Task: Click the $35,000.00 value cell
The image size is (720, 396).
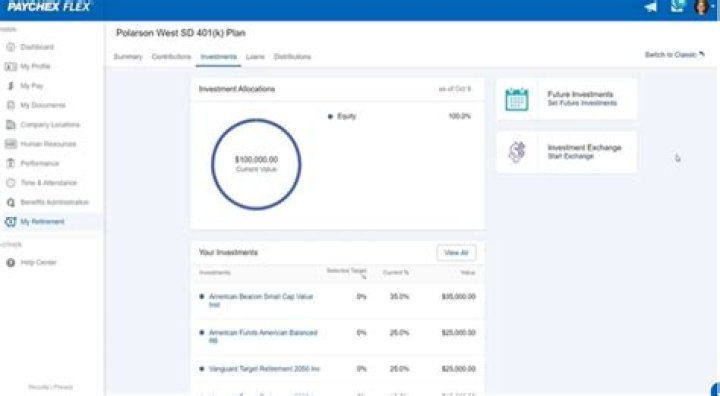Action: (x=458, y=297)
